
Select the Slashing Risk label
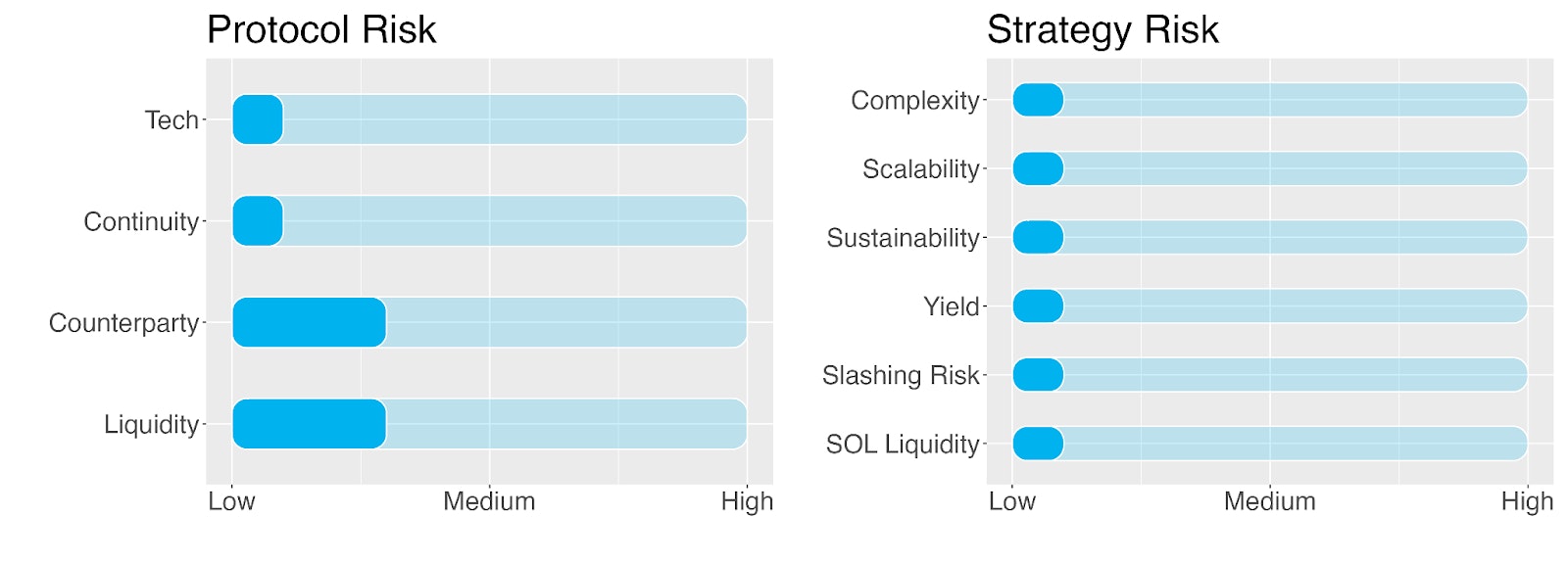coord(901,375)
